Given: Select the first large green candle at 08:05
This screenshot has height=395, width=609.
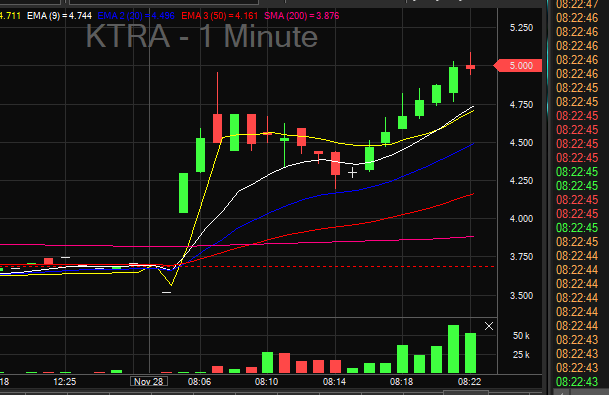Looking at the screenshot, I should (183, 193).
